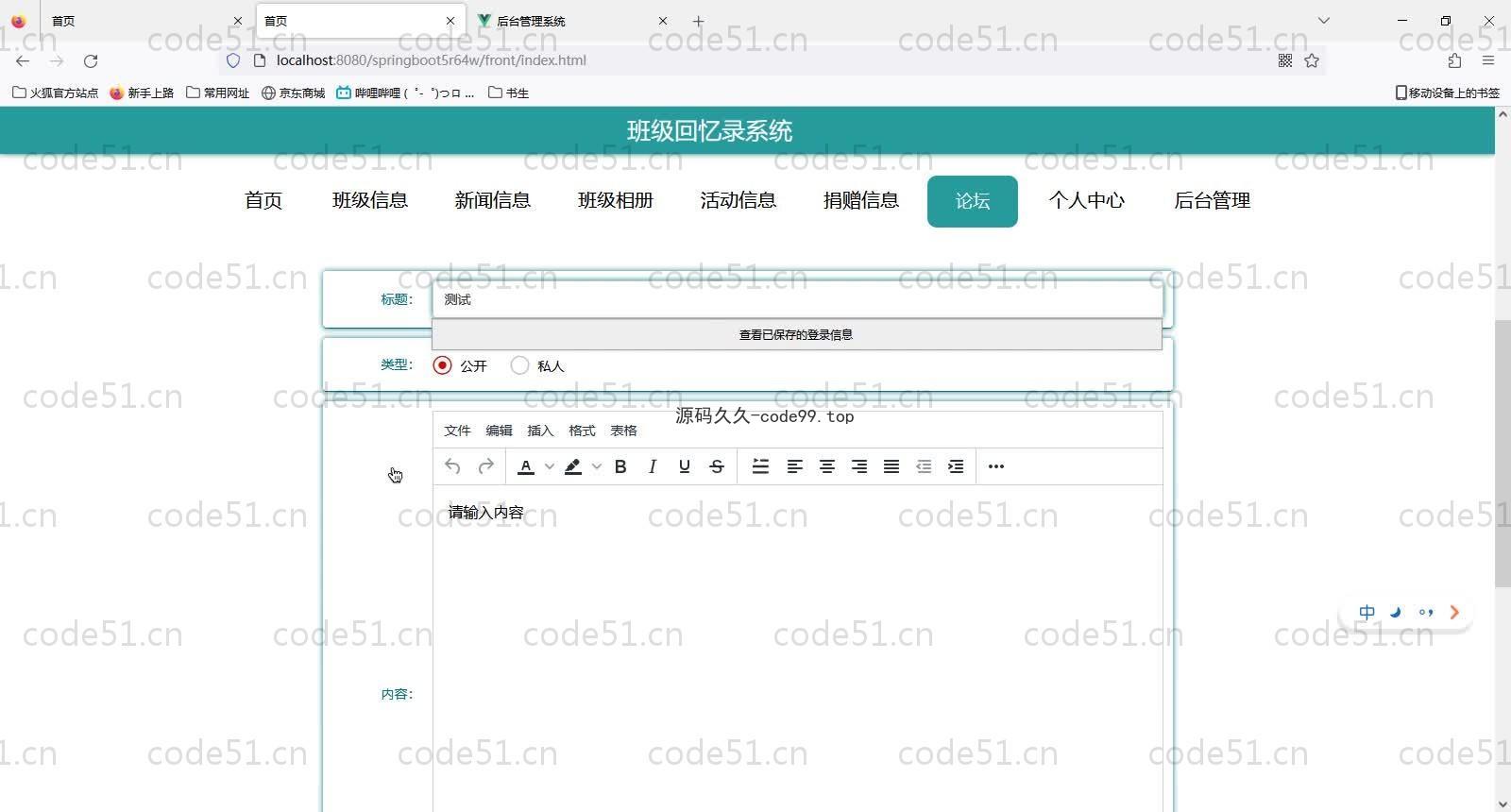Open text color dropdown arrow
Screen dimensions: 1511x812
(x=550, y=466)
